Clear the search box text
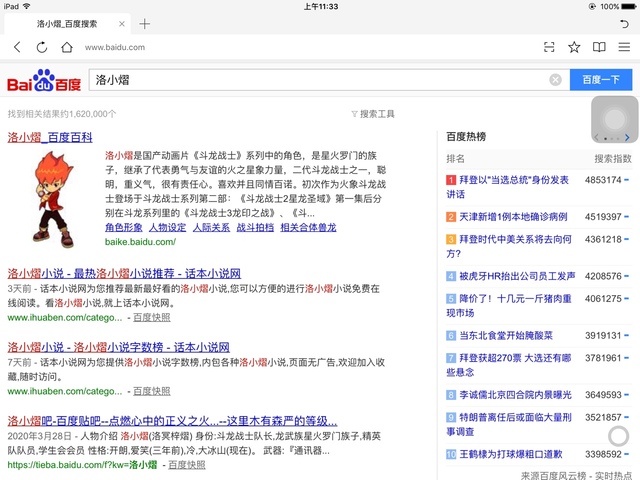 click(x=555, y=80)
